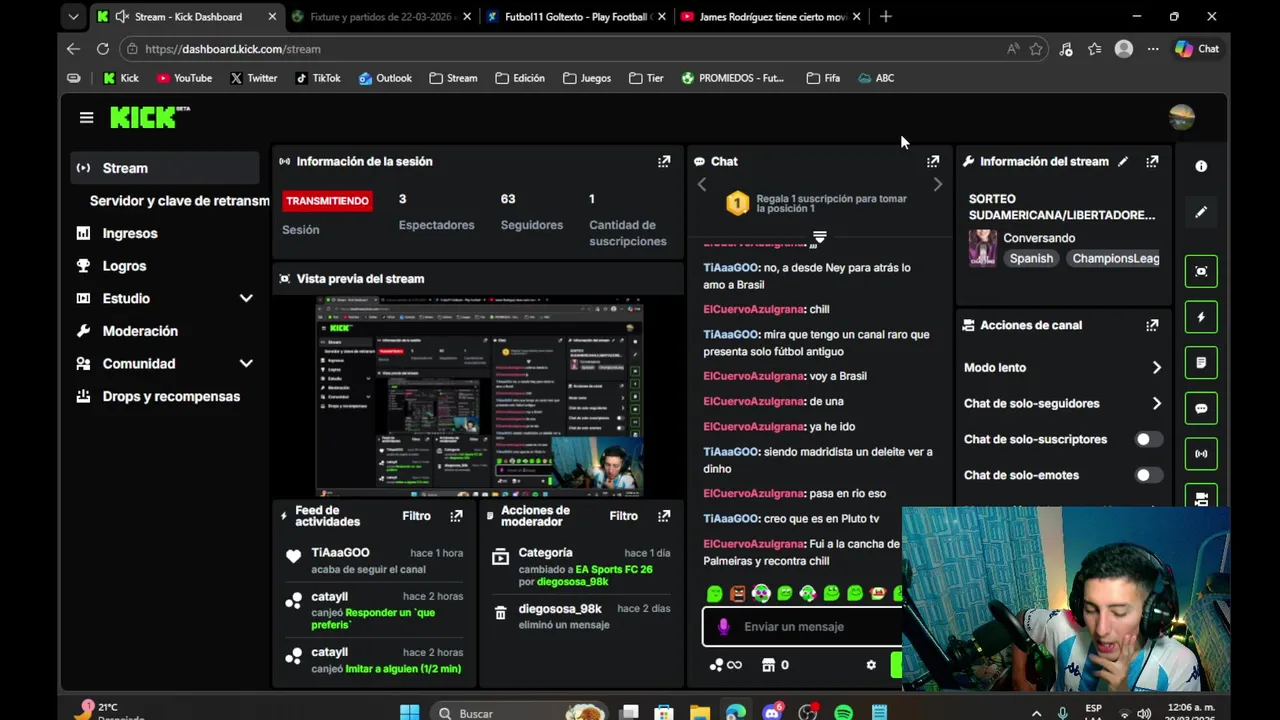Pop out the Información de la sesión panel

(664, 161)
